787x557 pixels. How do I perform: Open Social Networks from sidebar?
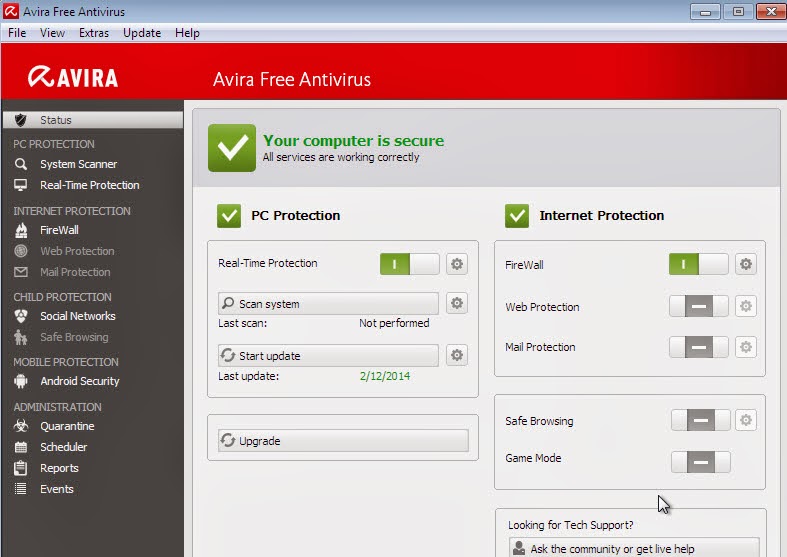(x=78, y=316)
